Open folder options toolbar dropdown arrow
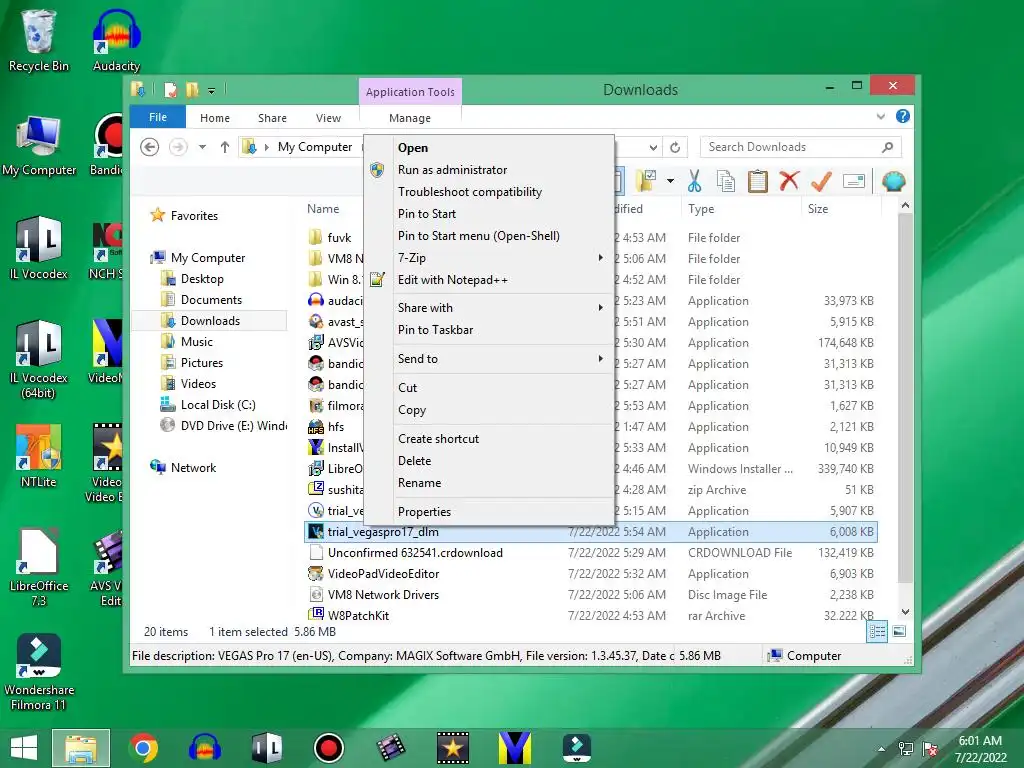The width and height of the screenshot is (1024, 768). click(670, 181)
